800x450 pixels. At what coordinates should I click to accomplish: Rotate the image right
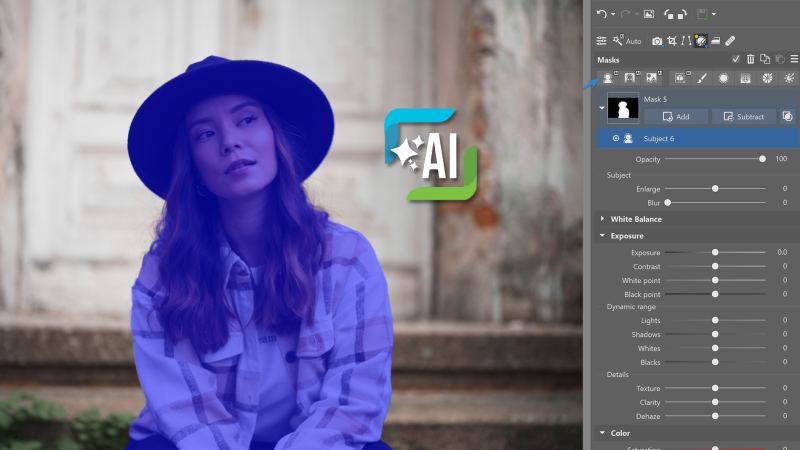click(682, 14)
